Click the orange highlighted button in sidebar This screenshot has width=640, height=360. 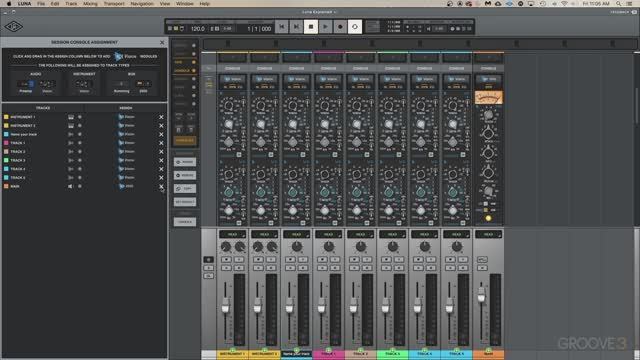pos(185,140)
